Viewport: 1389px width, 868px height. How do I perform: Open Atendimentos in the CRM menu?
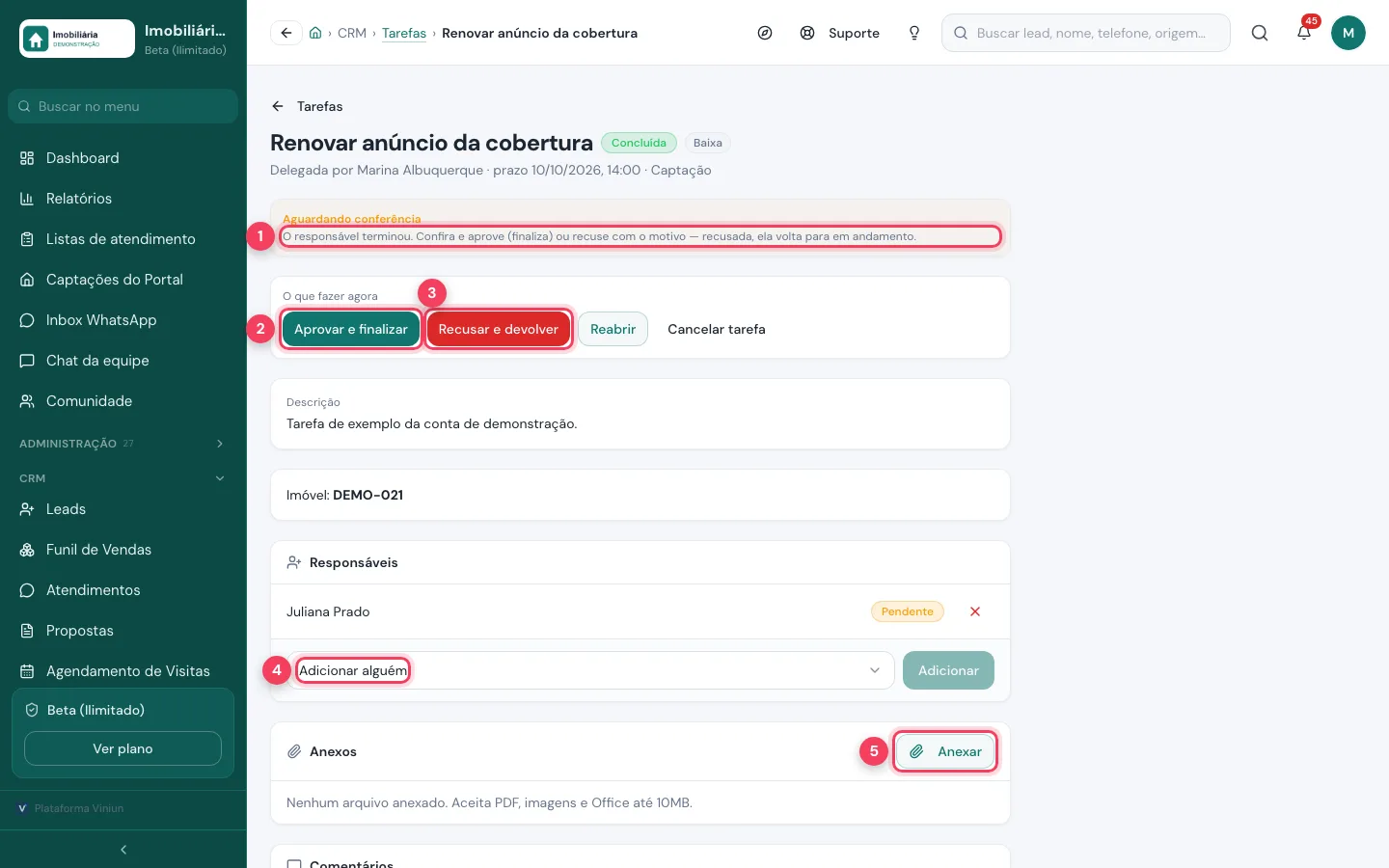tap(123, 590)
